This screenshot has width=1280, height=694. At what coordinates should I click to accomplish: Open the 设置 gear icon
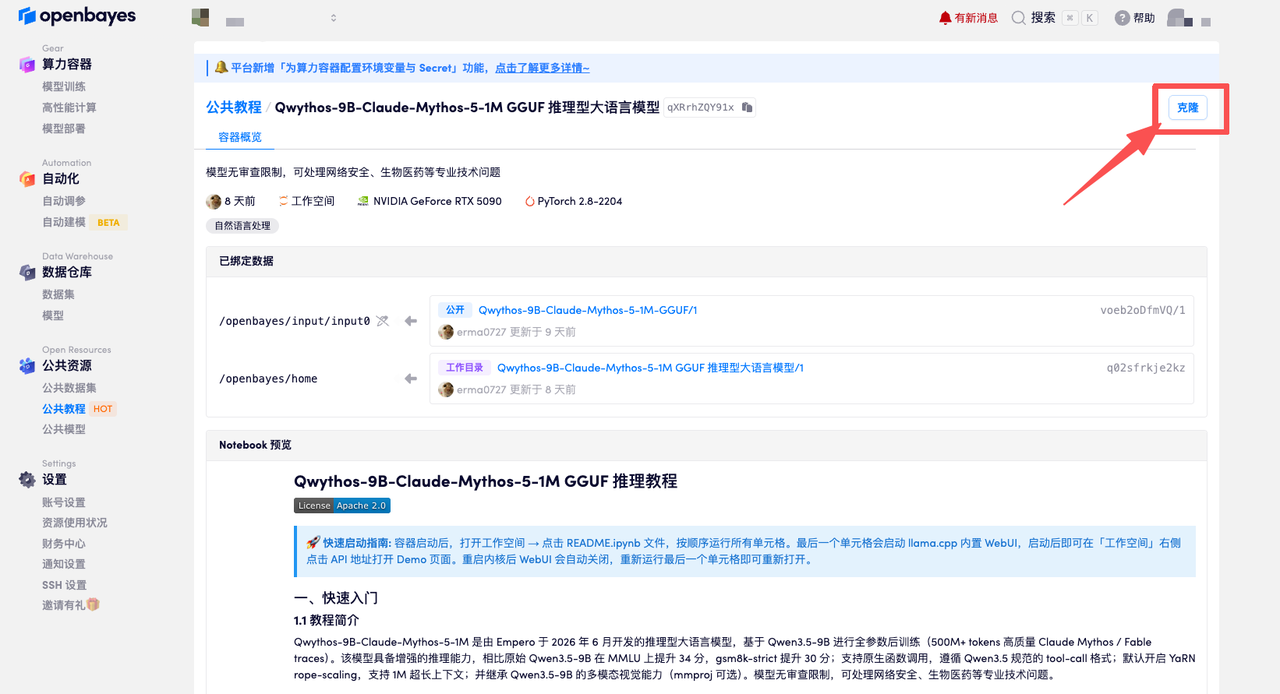[27, 480]
